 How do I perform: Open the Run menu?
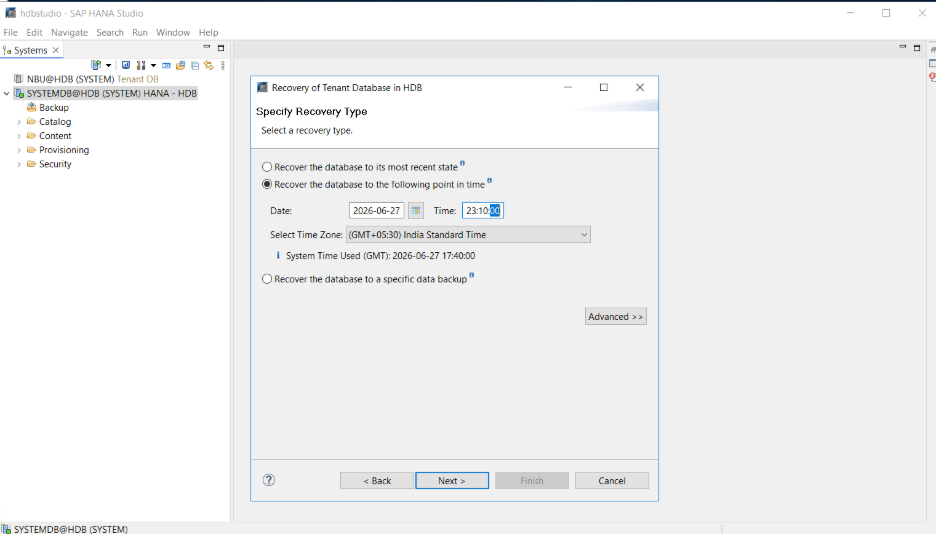(140, 32)
